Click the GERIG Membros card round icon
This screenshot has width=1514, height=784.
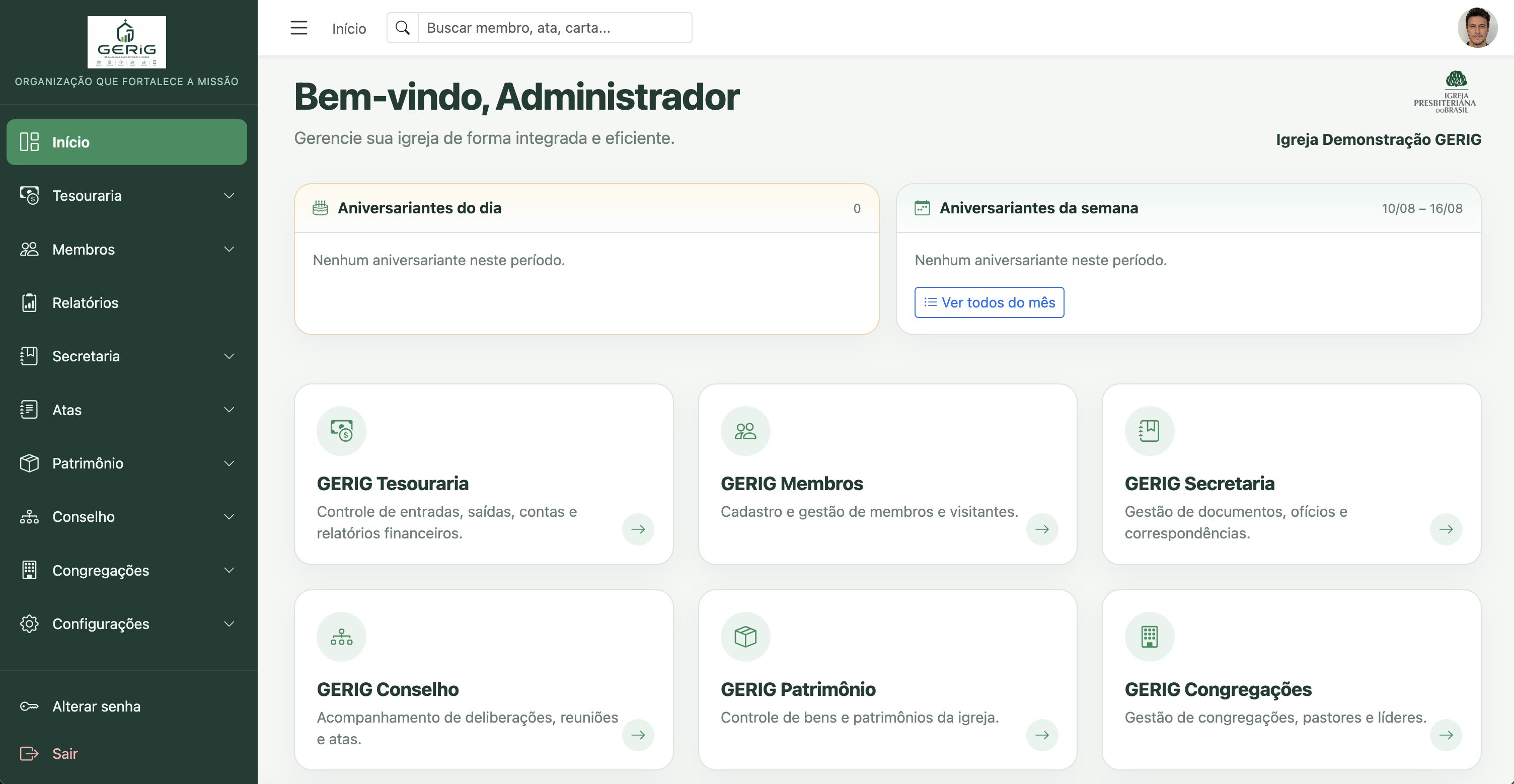pyautogui.click(x=745, y=431)
